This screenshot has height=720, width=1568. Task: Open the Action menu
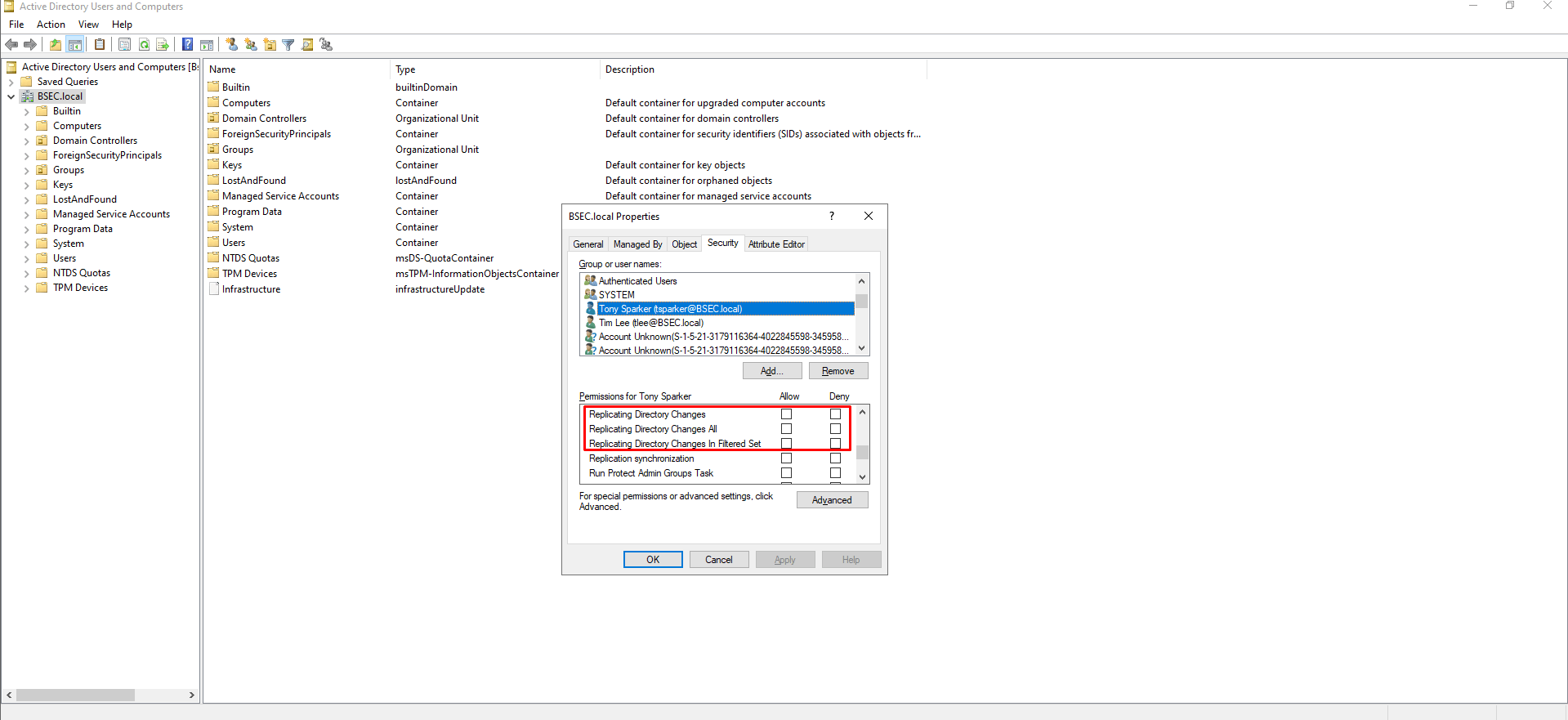51,25
